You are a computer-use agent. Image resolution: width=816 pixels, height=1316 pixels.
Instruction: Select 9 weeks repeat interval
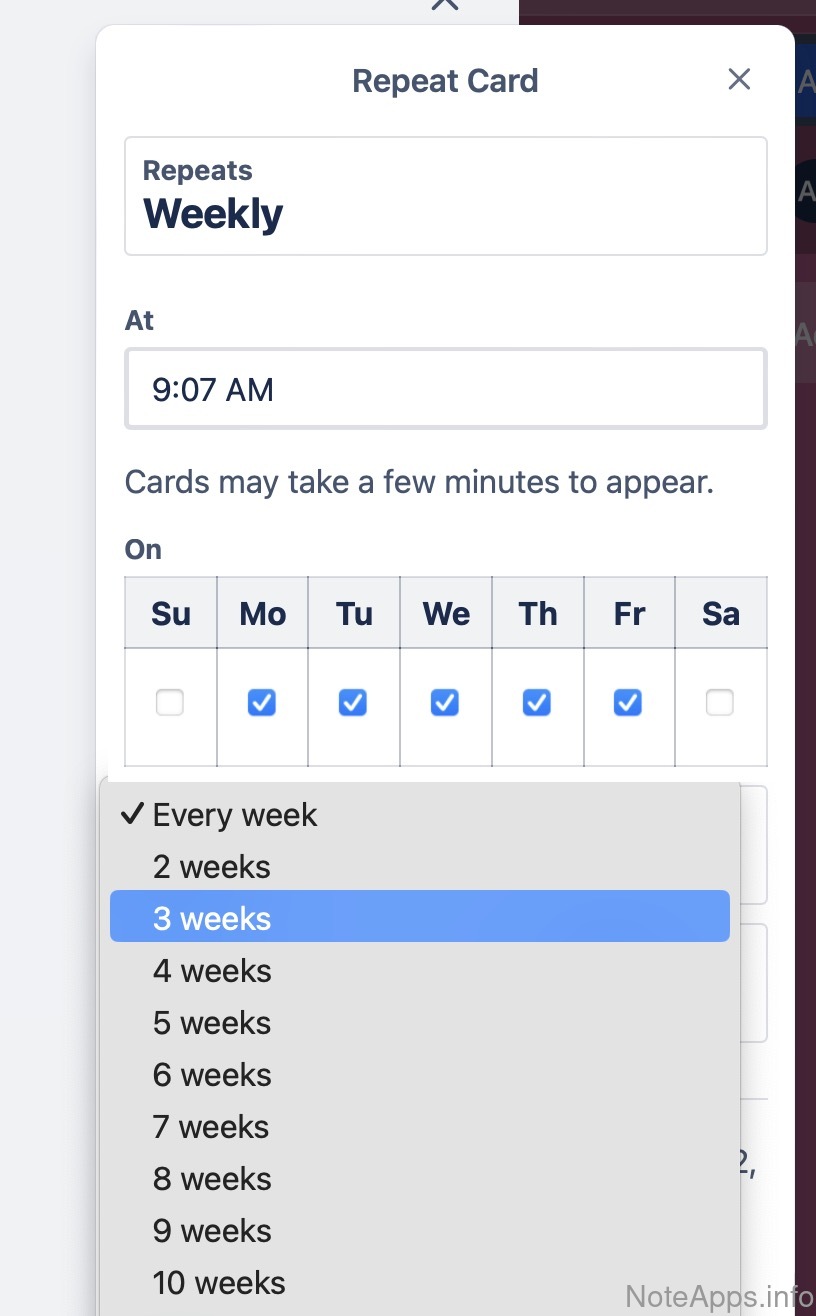point(212,1231)
